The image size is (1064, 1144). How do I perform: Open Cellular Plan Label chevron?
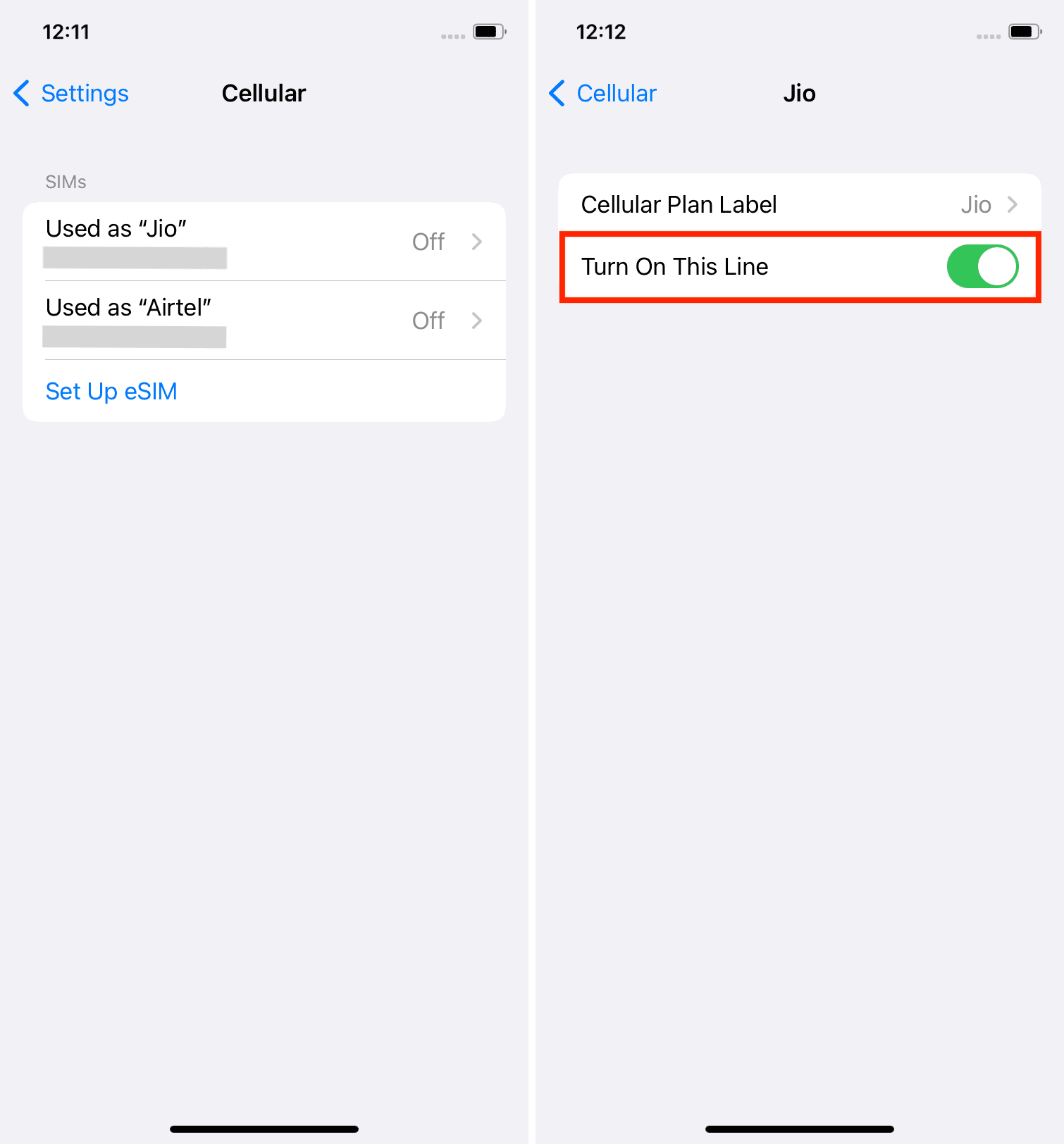1013,204
